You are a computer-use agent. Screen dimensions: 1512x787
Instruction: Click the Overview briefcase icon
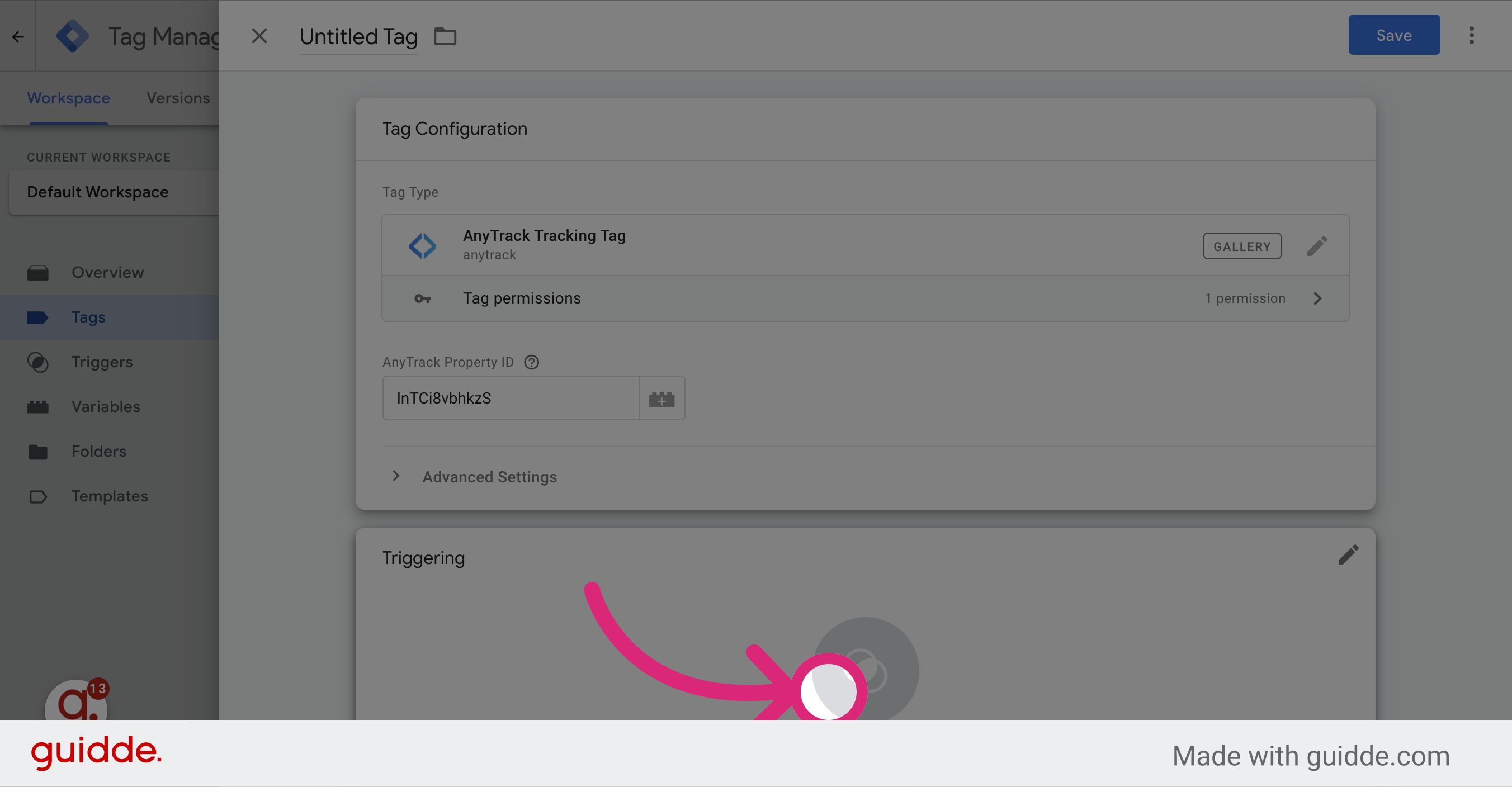point(38,273)
